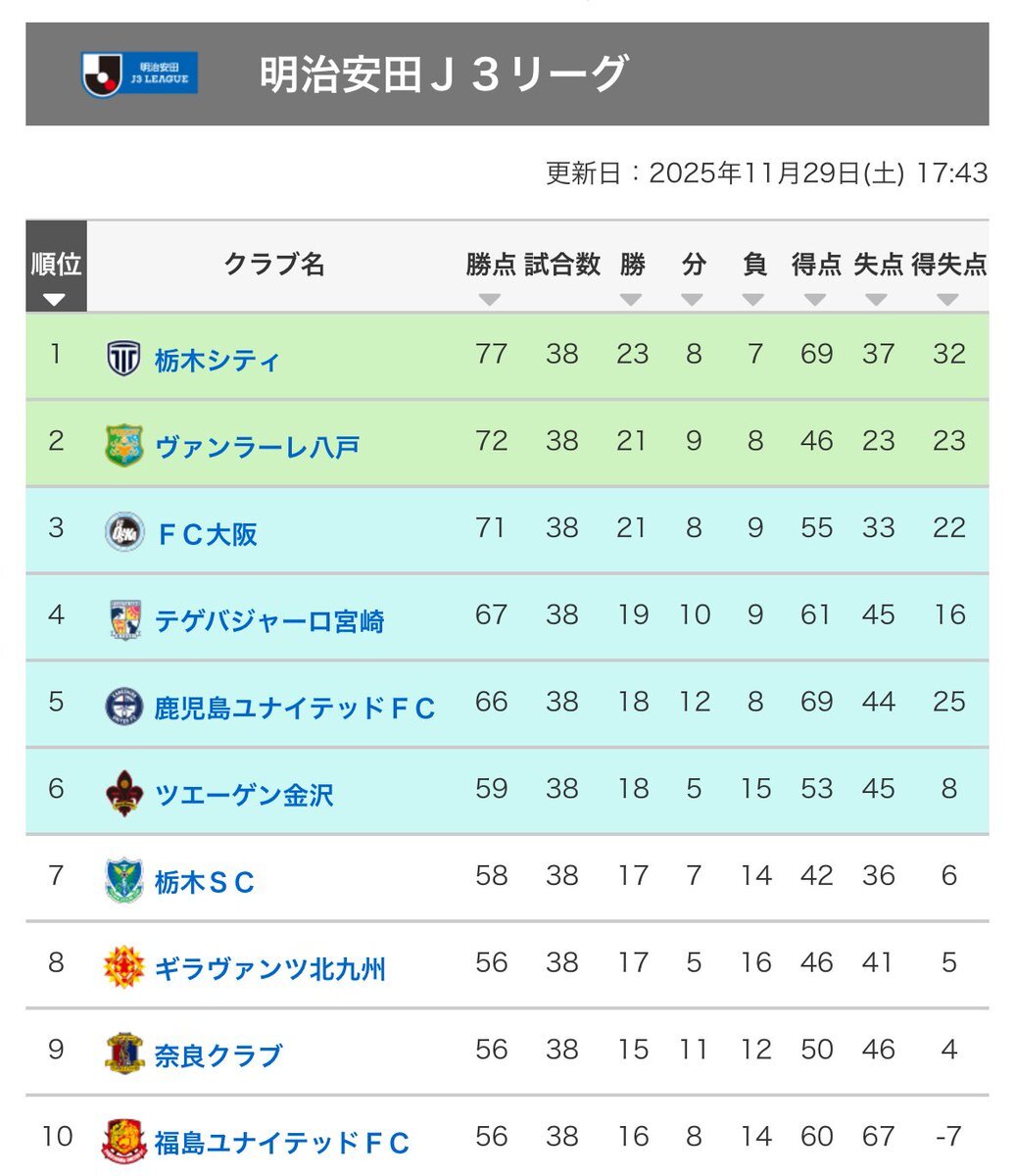This screenshot has width=1015, height=1176.
Task: Click the Tegevajaro Miyazaki club crest
Action: tap(123, 619)
